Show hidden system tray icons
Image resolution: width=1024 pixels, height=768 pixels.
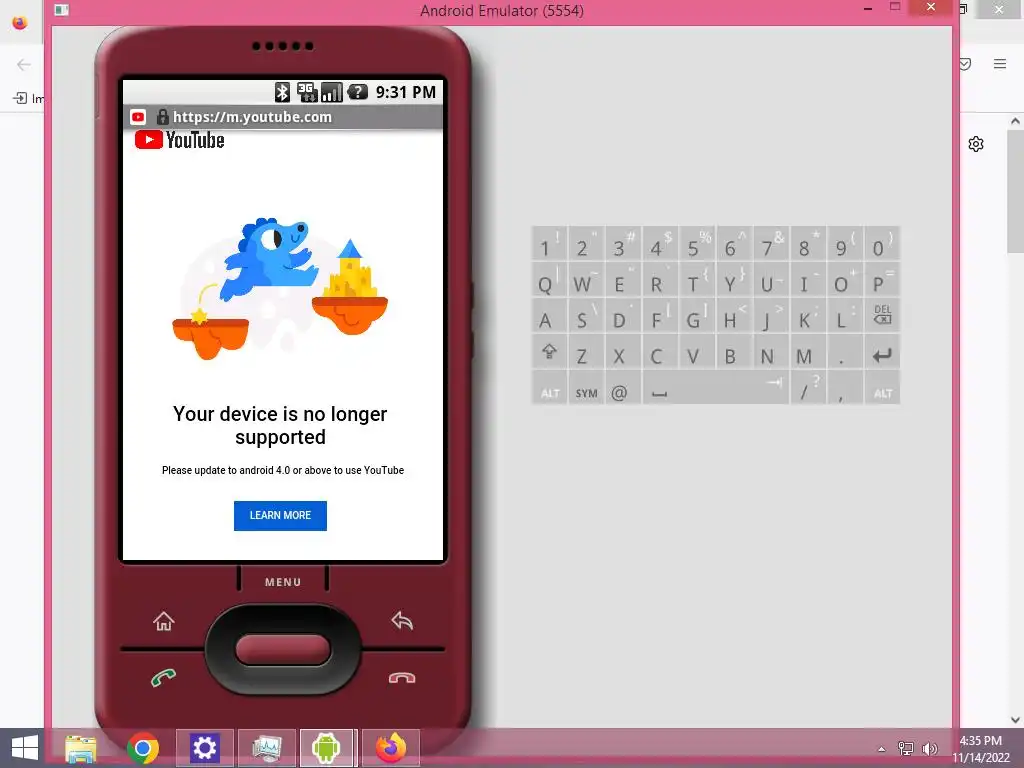coord(882,749)
